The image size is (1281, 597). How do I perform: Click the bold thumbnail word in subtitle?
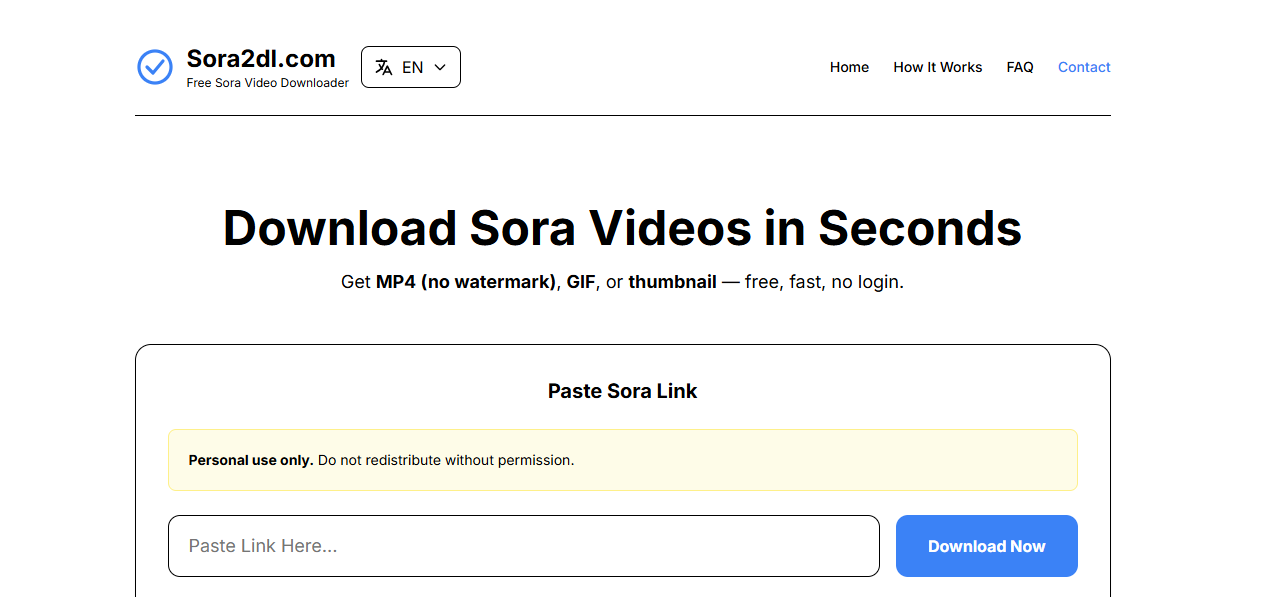click(x=672, y=282)
